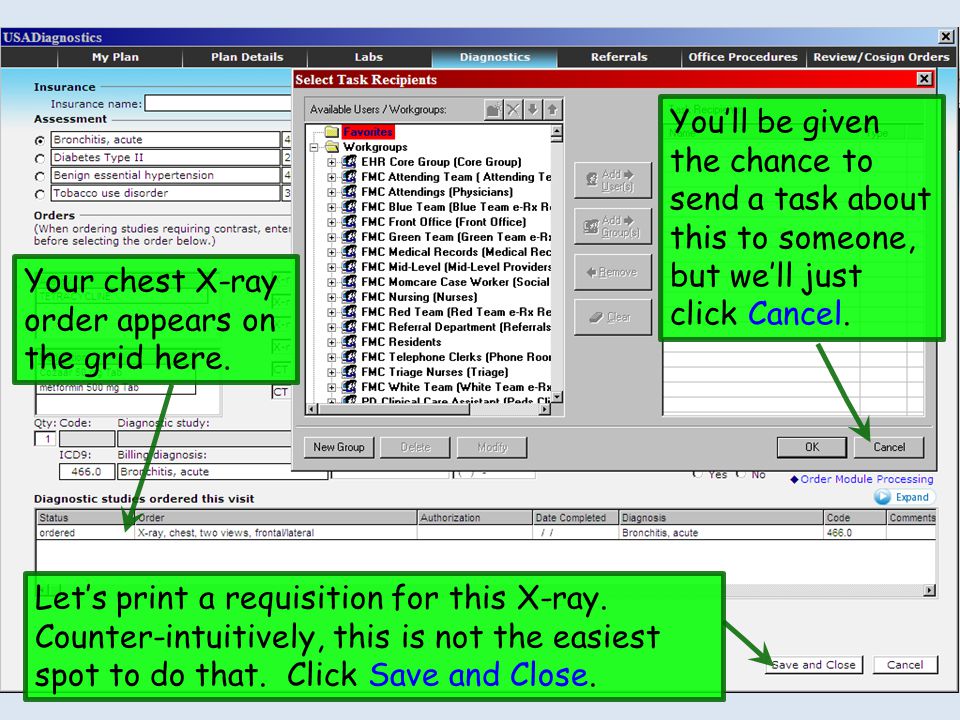Viewport: 960px width, 720px height.
Task: Click the move up arrow toolbar icon
Action: (552, 110)
